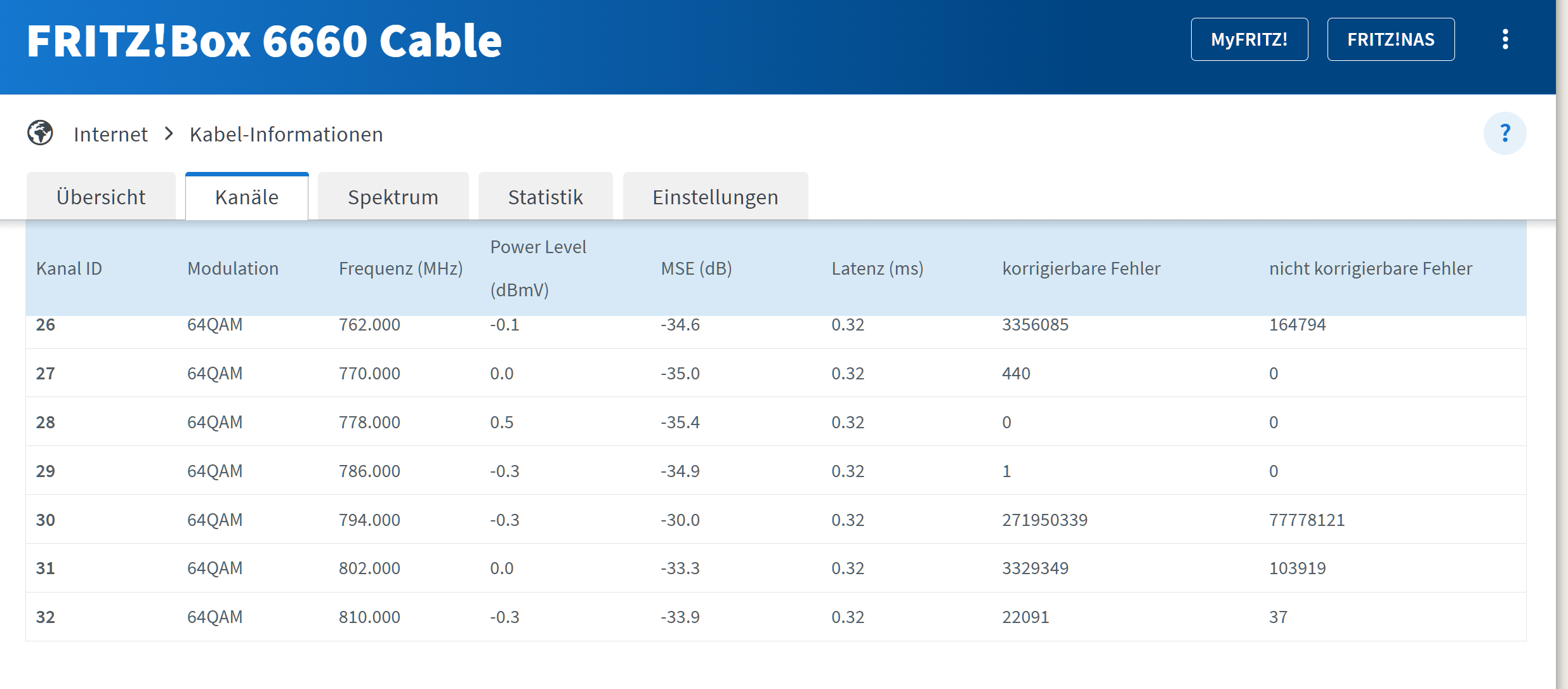This screenshot has width=1568, height=689.
Task: Switch to the Einstellungen tab
Action: pos(715,197)
